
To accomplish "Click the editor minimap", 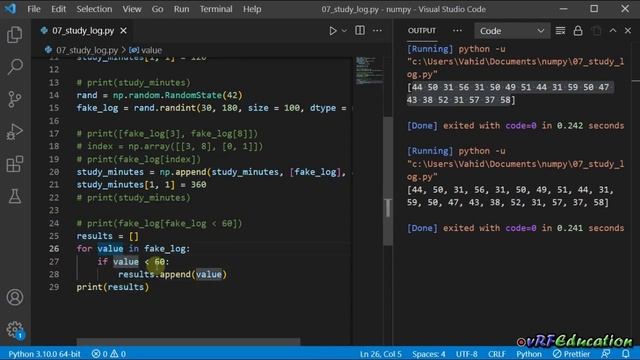I will [x=369, y=71].
